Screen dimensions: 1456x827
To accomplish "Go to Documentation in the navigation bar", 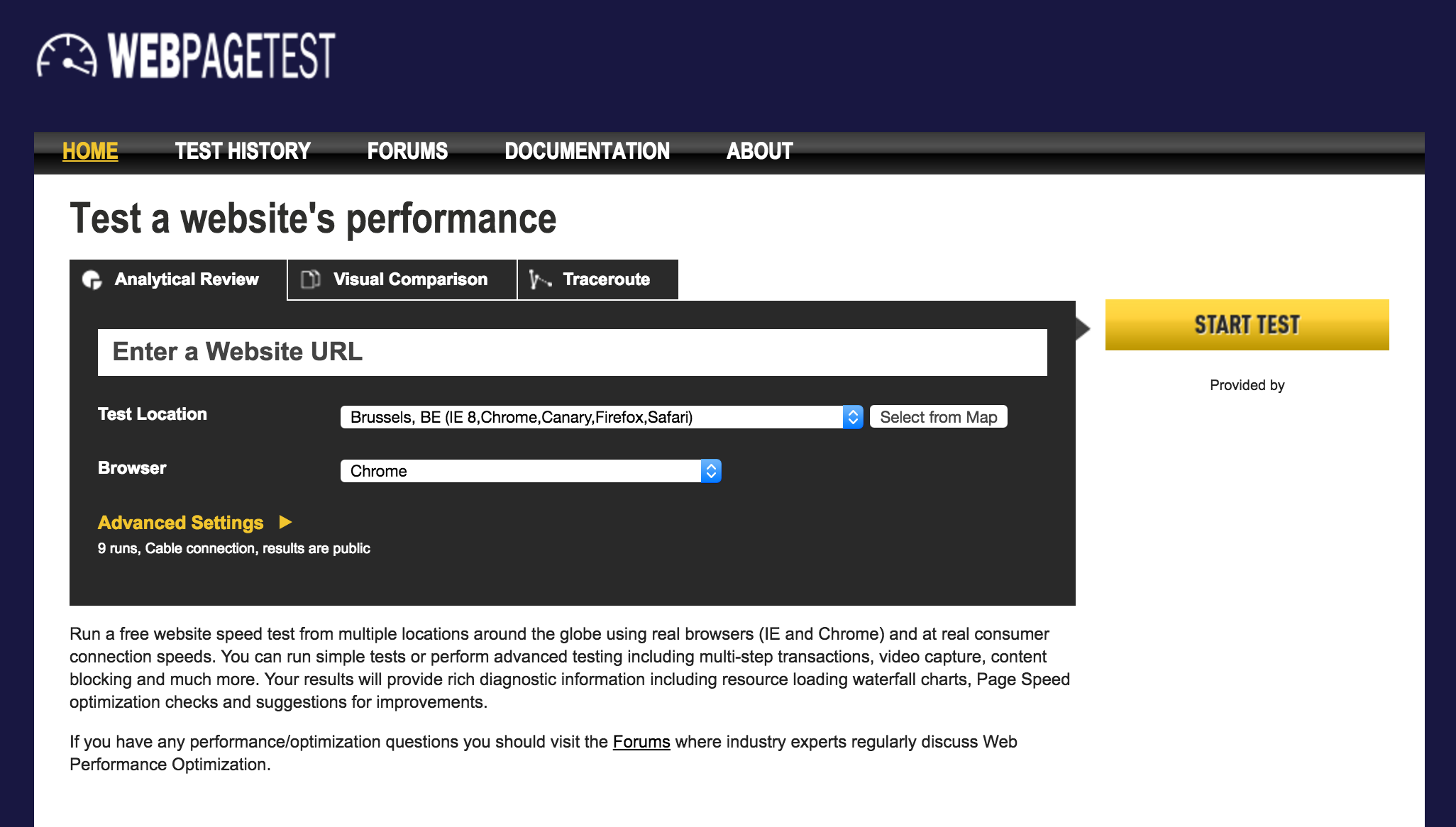I will 587,151.
